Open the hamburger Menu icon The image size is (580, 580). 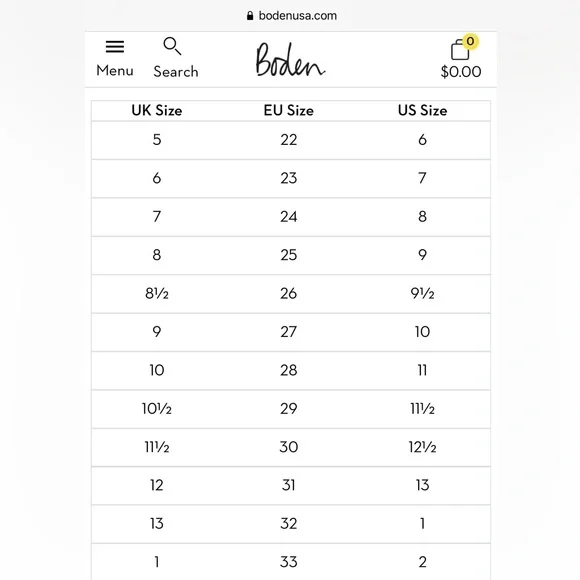click(115, 47)
